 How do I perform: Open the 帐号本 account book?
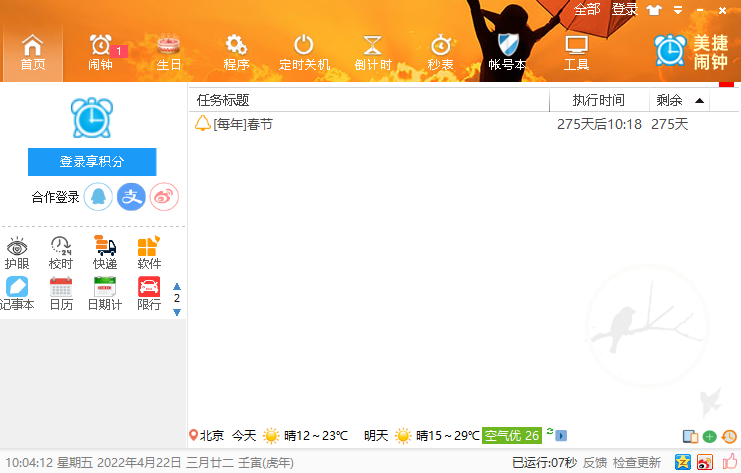click(x=508, y=52)
